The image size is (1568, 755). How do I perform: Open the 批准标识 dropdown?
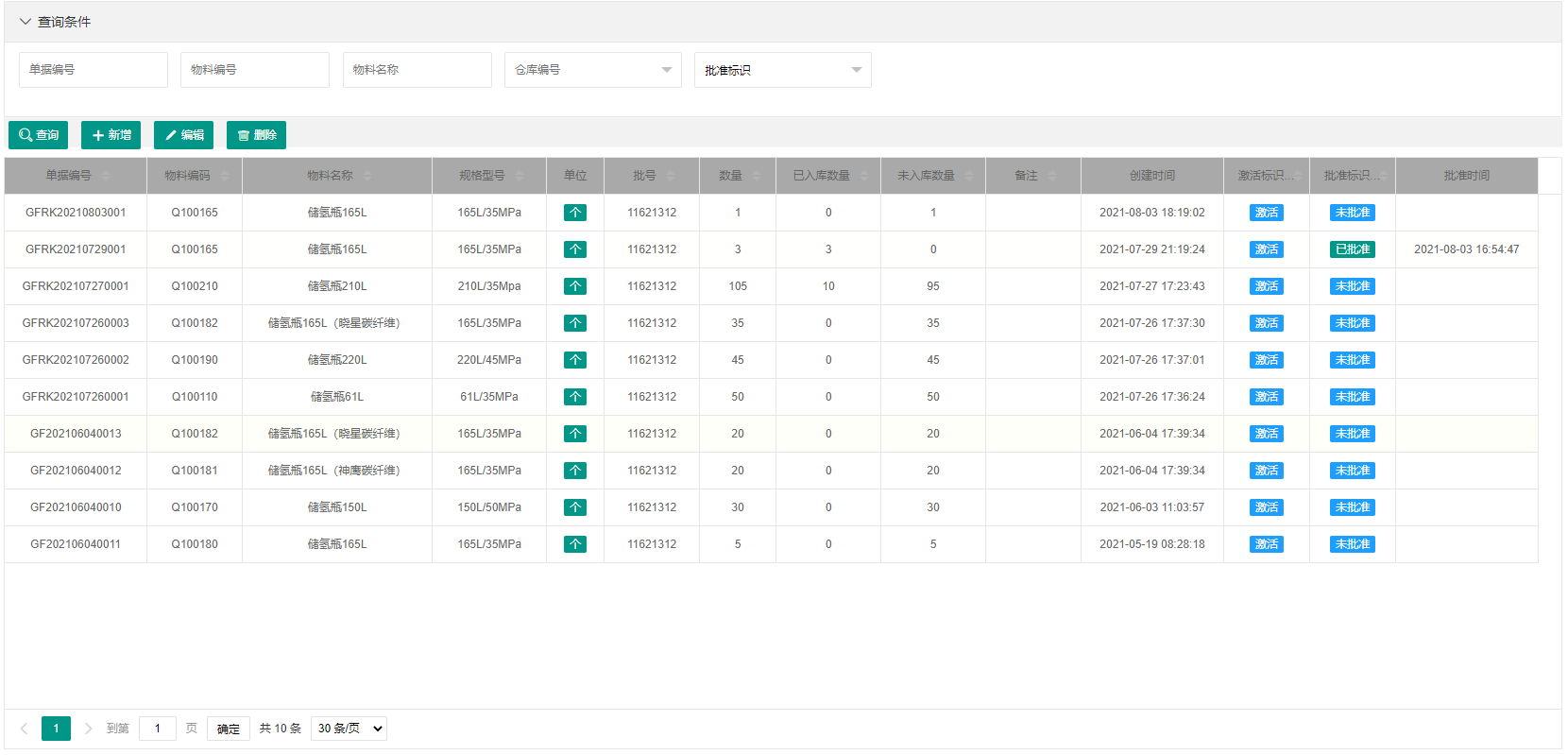[783, 70]
